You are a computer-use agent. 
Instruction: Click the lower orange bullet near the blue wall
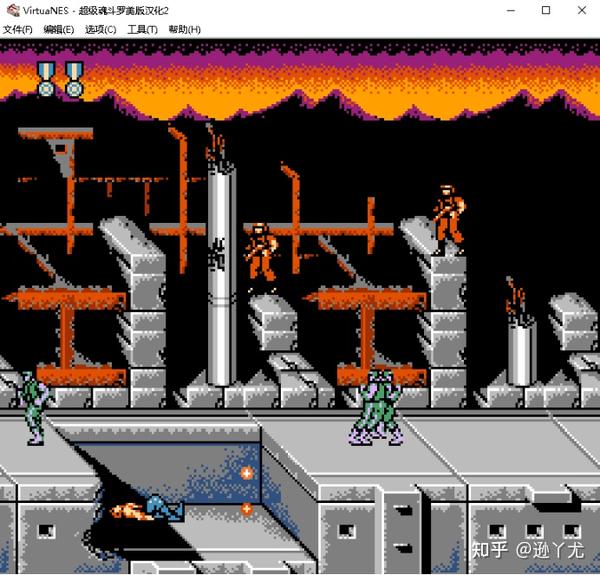point(247,509)
